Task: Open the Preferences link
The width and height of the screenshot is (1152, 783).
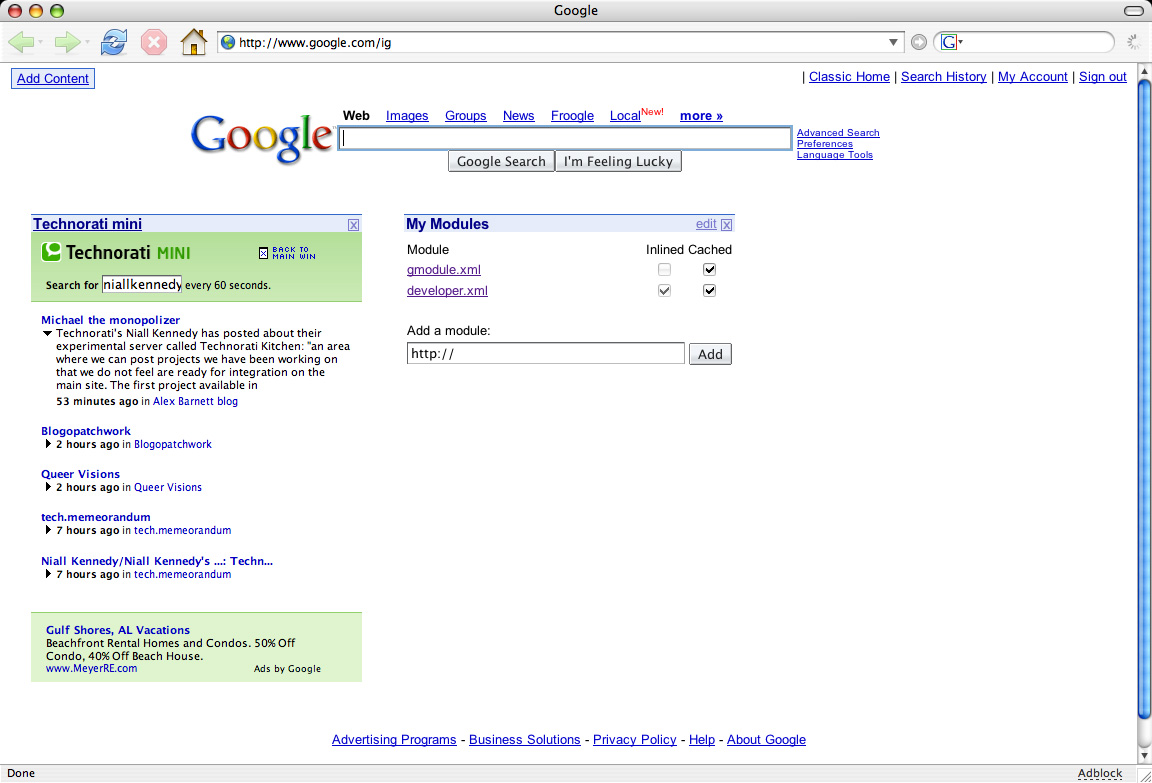Action: (825, 144)
